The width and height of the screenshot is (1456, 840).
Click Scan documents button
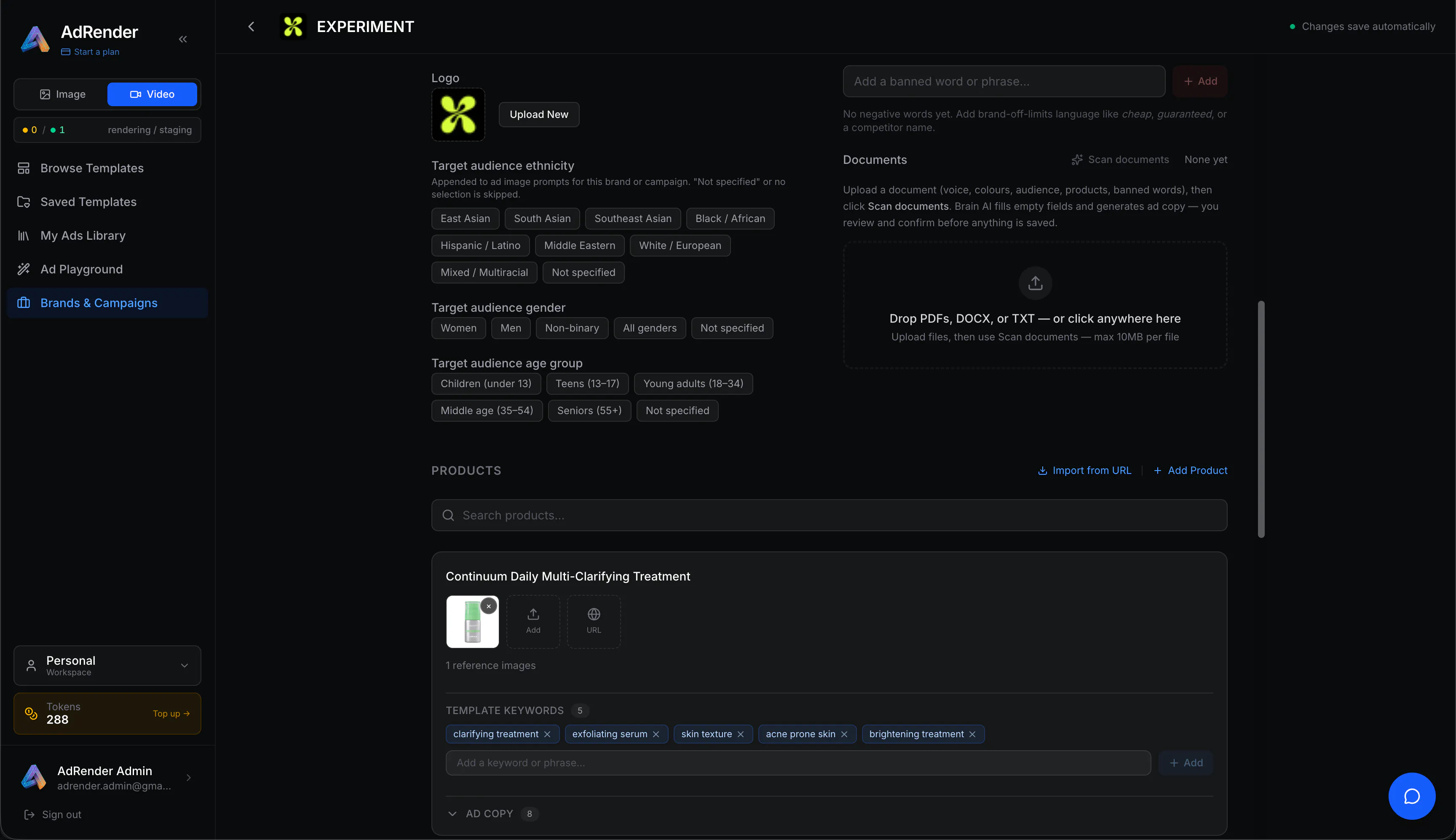click(x=1120, y=160)
